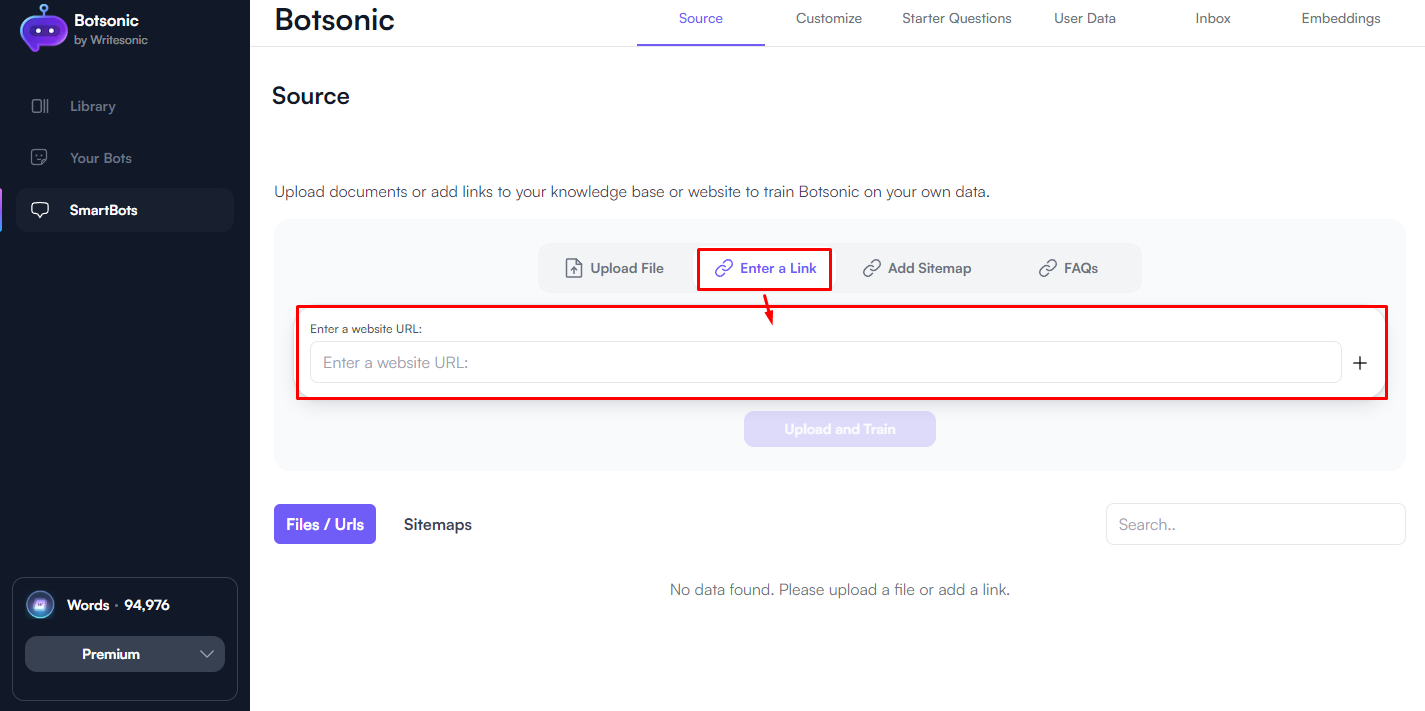The width and height of the screenshot is (1425, 711).
Task: Show the Files / Urls list
Action: pos(325,524)
